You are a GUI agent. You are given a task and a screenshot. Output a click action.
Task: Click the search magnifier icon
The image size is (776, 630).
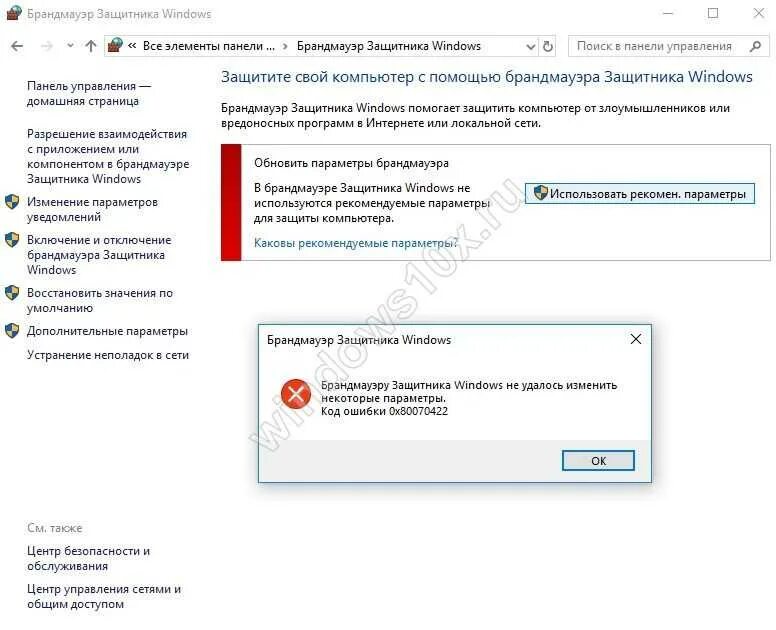[755, 46]
